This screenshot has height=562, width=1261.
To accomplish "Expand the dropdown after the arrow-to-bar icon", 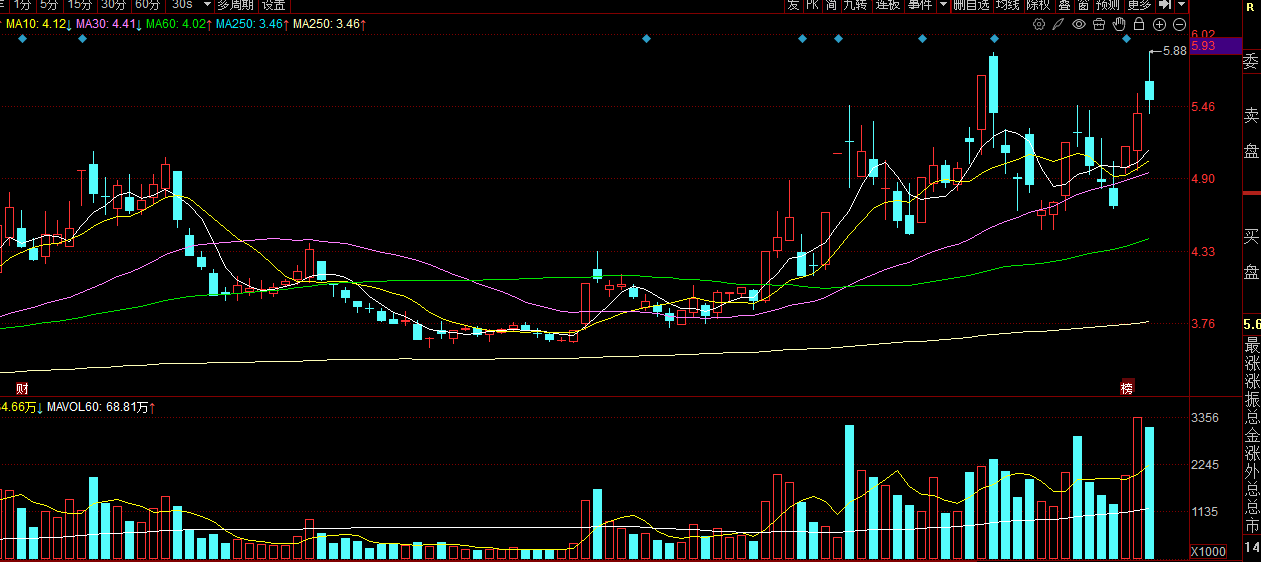I will 1182,5.
